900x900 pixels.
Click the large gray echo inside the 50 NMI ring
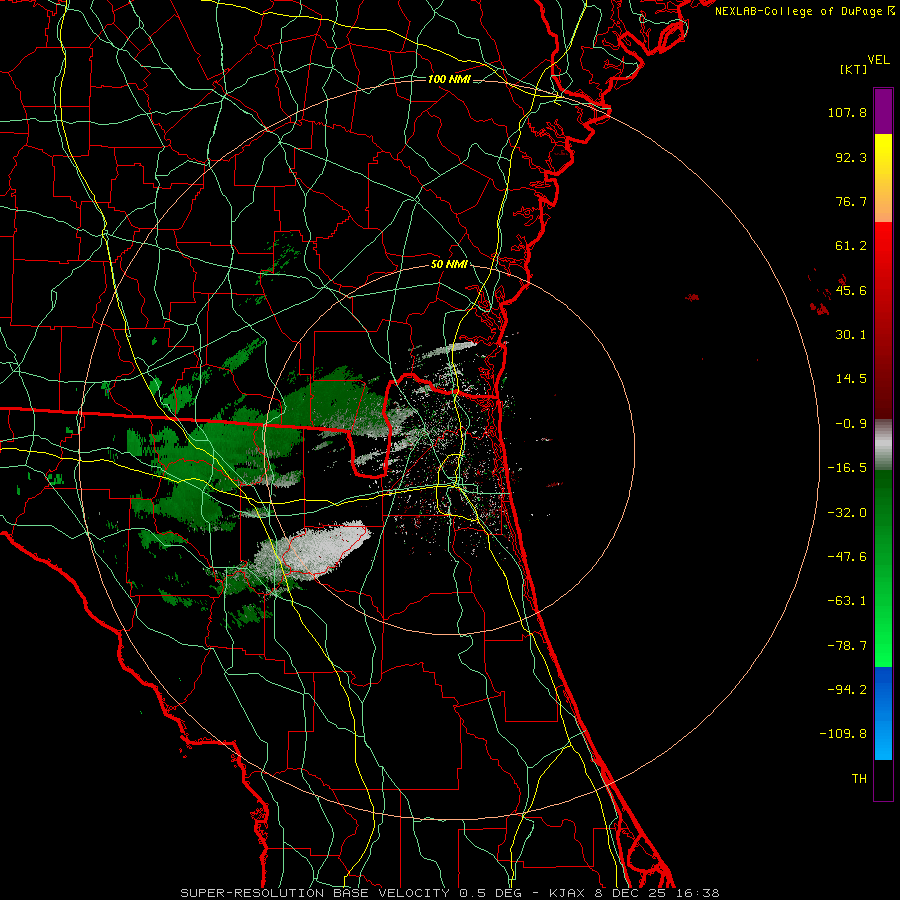[x=313, y=550]
